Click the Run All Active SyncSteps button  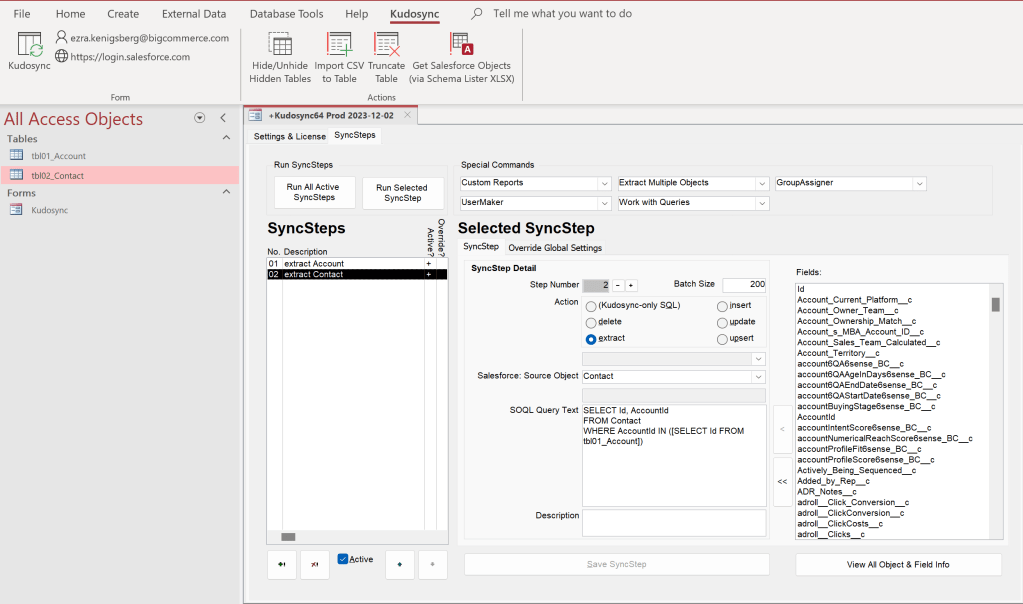click(x=313, y=192)
